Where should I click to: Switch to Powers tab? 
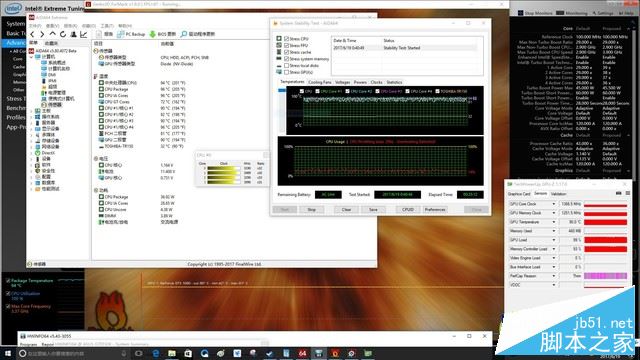(360, 82)
